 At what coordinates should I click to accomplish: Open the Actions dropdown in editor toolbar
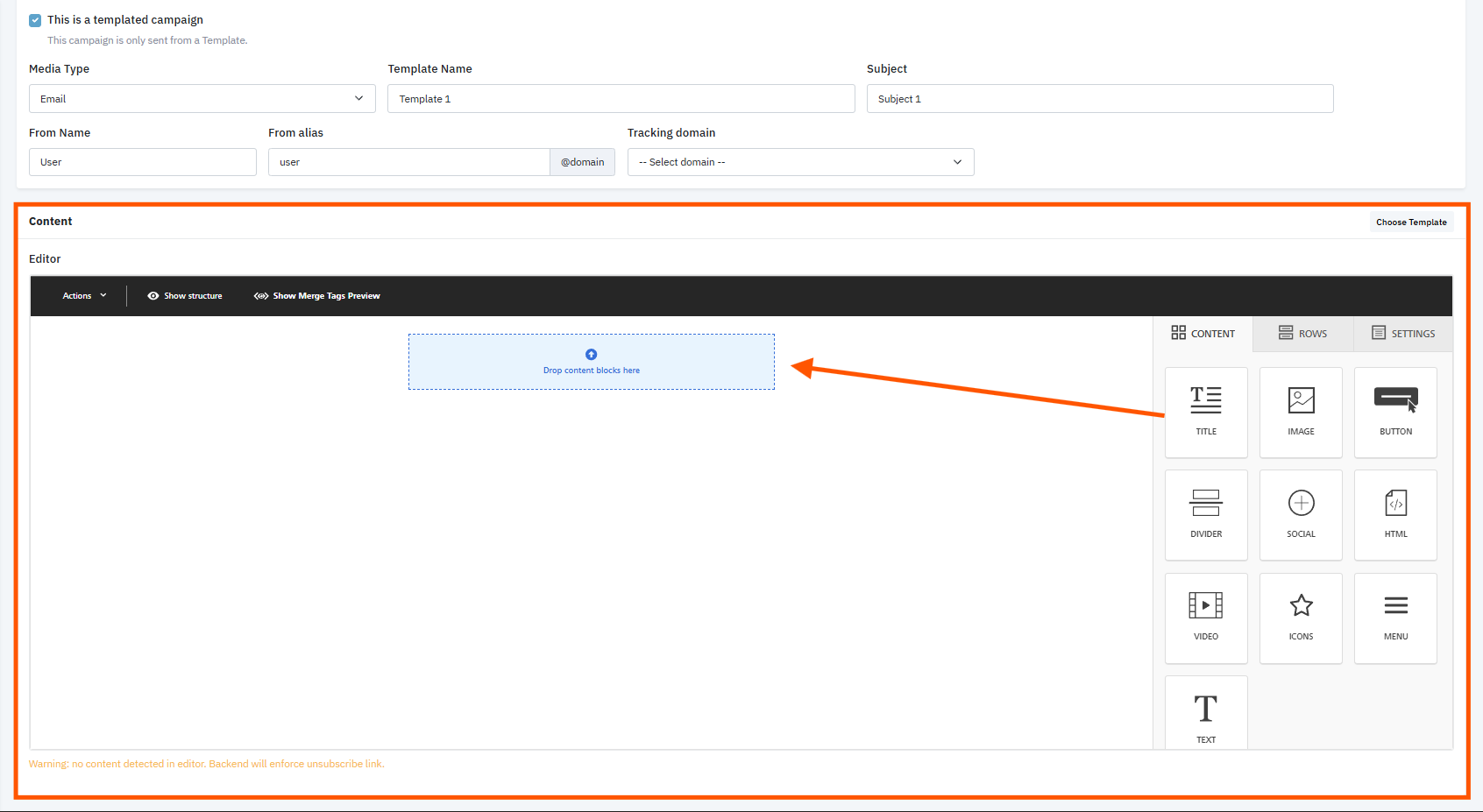(x=84, y=296)
